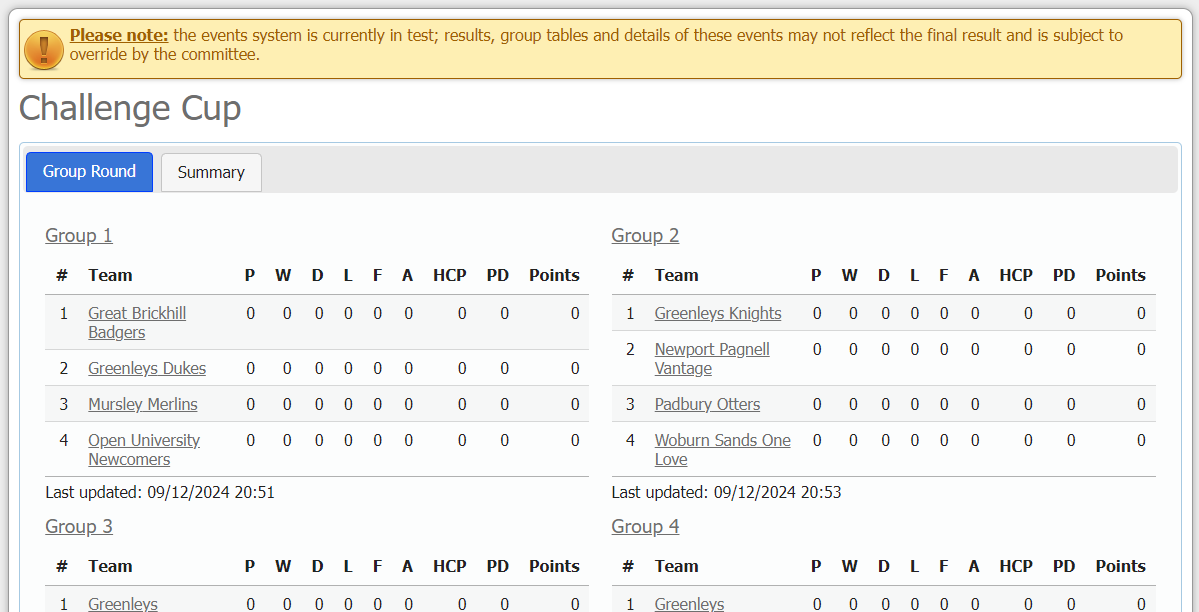This screenshot has height=612, width=1199.
Task: Click the Points column header in Group 1
Action: [x=554, y=275]
